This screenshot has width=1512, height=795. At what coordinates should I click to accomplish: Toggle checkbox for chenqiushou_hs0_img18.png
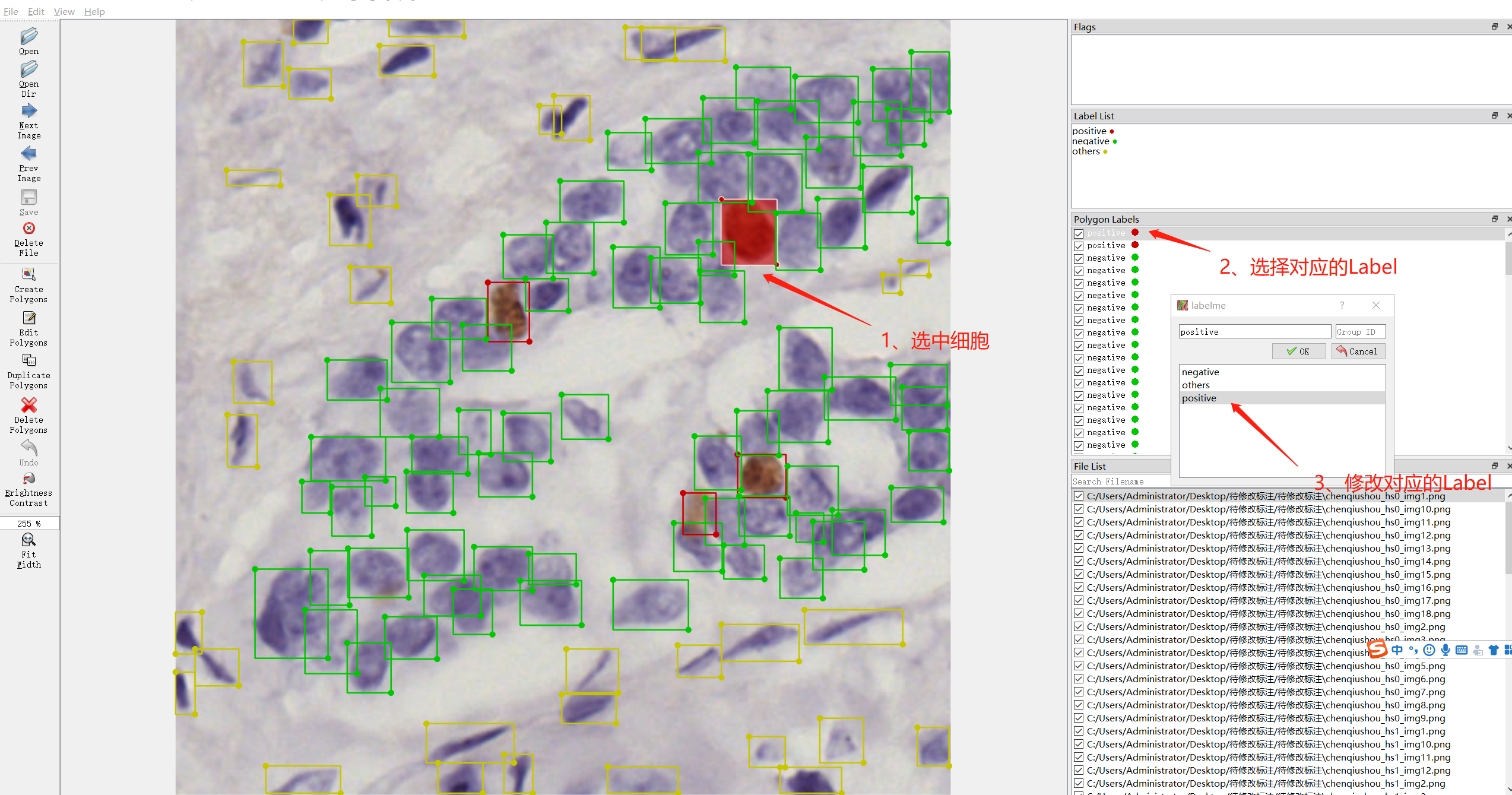point(1079,613)
